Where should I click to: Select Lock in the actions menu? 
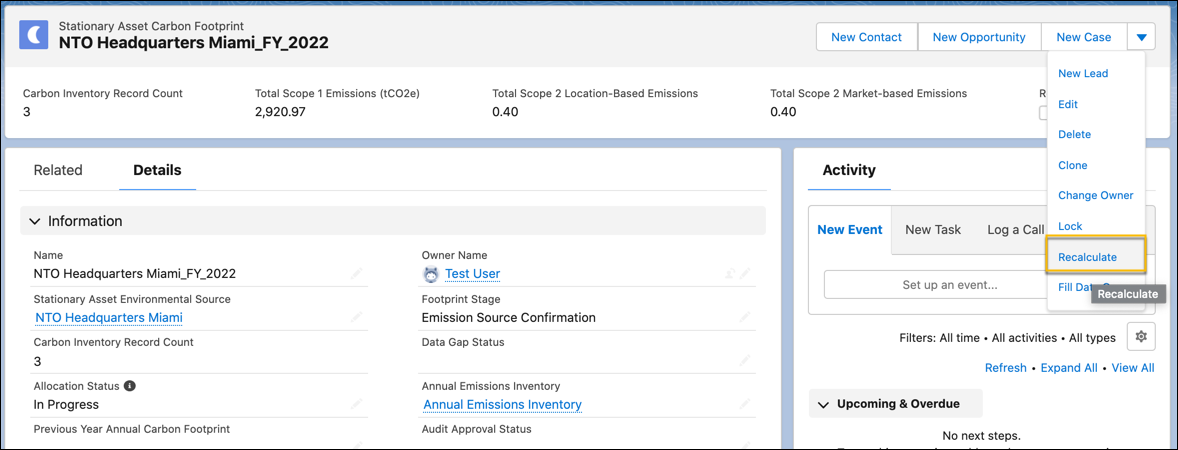[x=1070, y=226]
